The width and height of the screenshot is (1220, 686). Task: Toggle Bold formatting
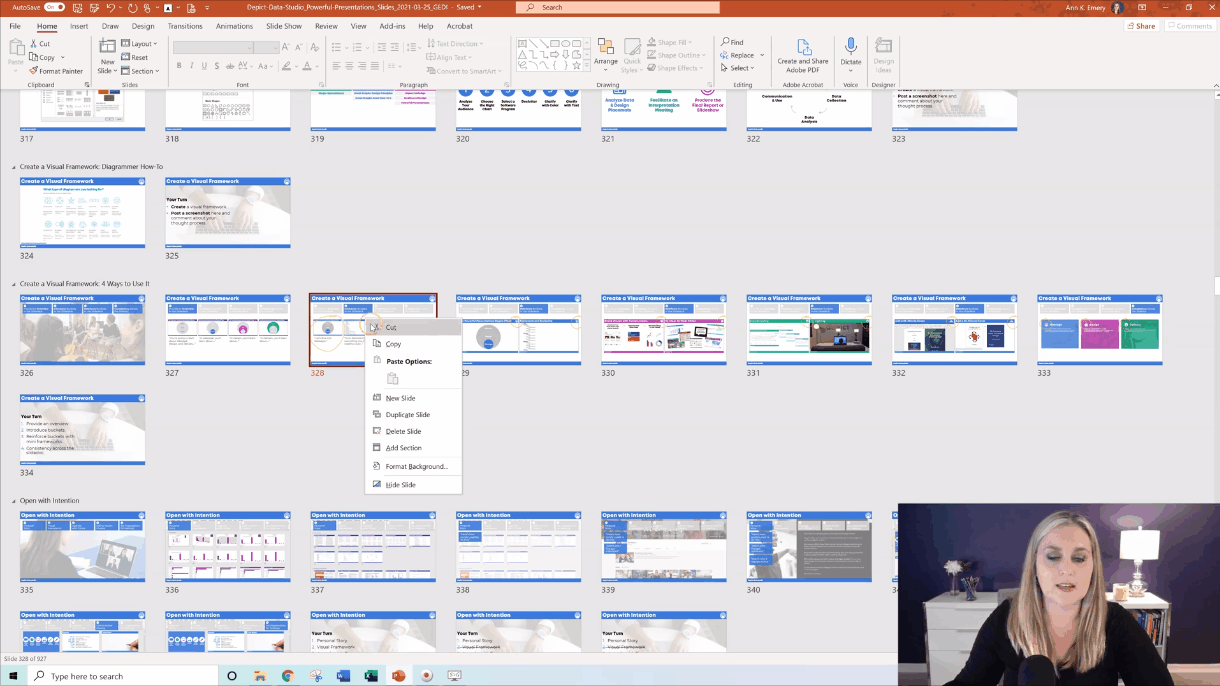pyautogui.click(x=179, y=66)
